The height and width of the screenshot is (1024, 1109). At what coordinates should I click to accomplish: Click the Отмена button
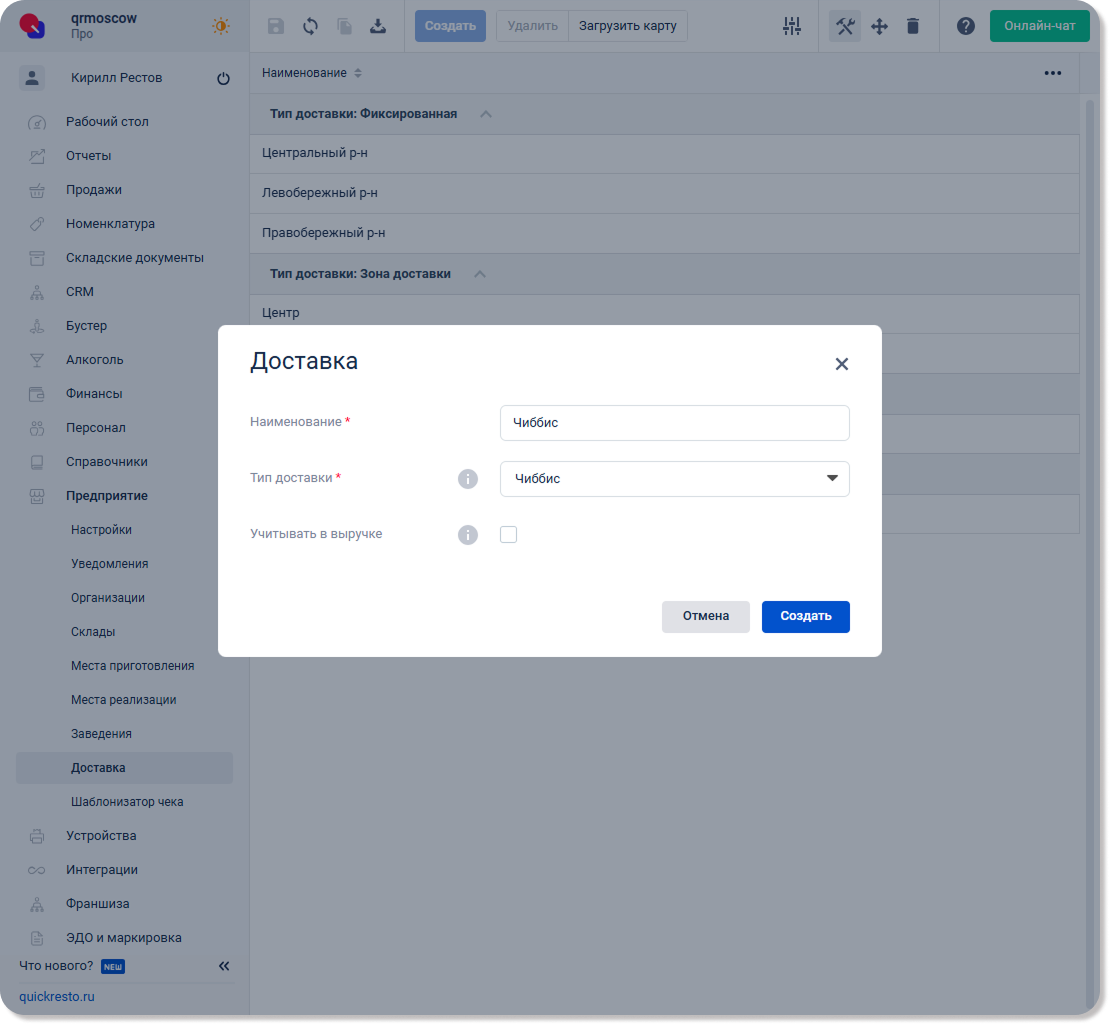[705, 616]
